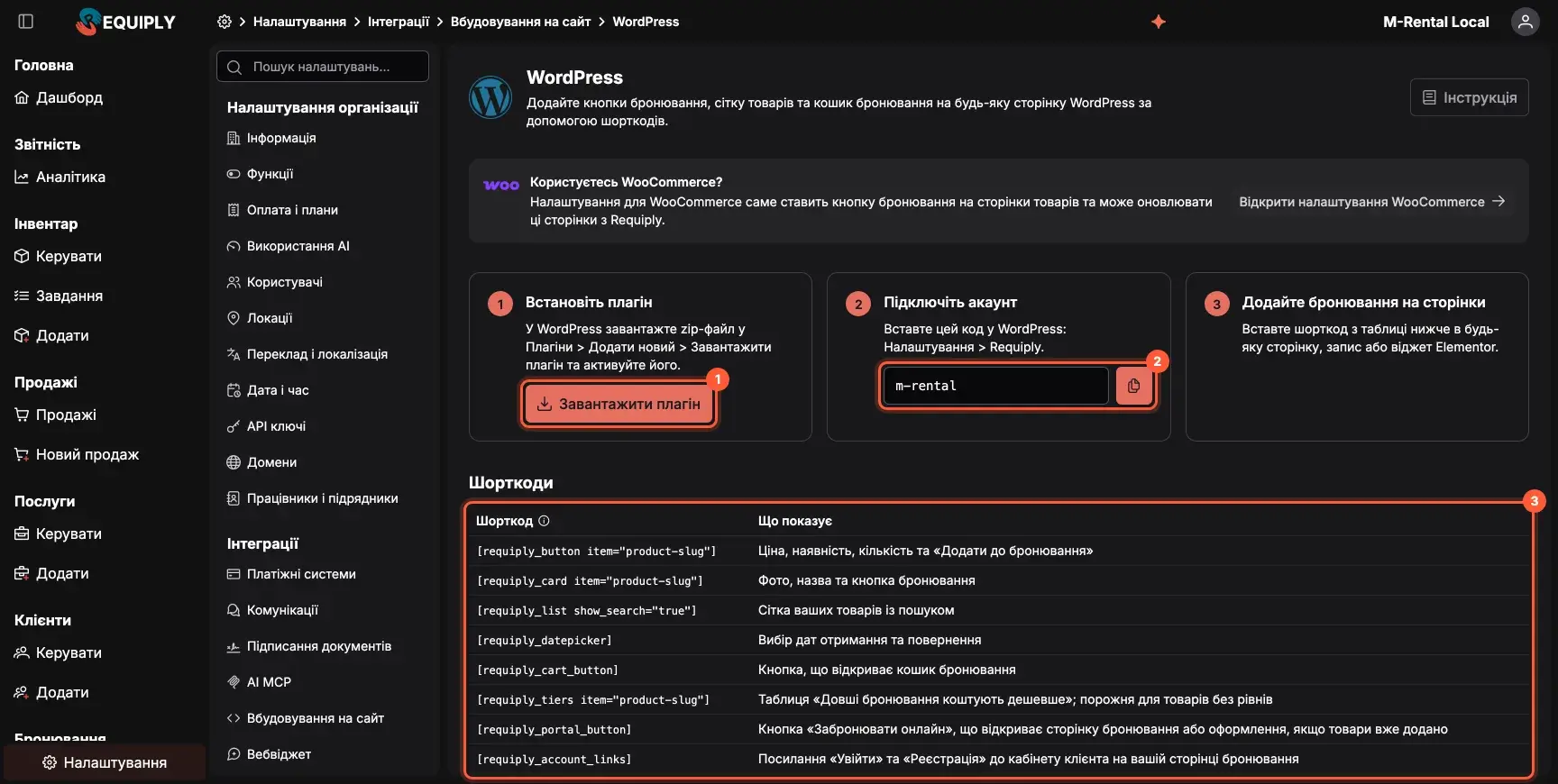The image size is (1558, 784).
Task: Select [requiply_cart_button] shortcode text
Action: pos(547,670)
